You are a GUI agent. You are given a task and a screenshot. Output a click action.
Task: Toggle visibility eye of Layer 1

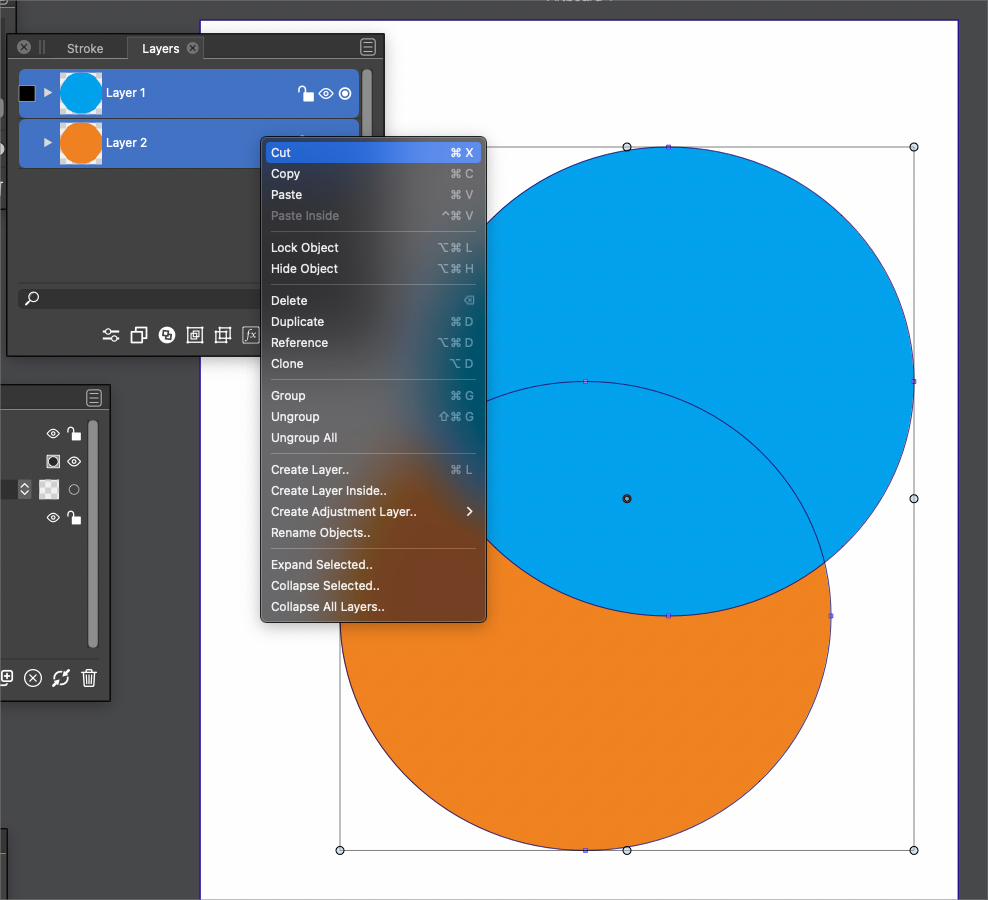[x=326, y=94]
